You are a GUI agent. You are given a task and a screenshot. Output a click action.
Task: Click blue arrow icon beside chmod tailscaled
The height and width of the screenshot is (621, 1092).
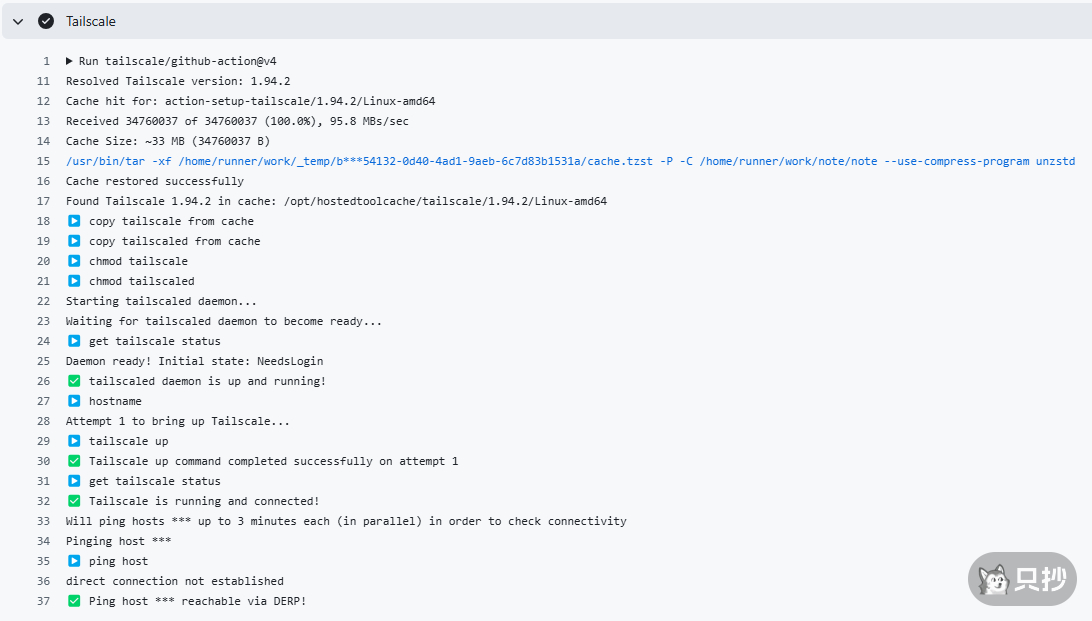point(75,281)
